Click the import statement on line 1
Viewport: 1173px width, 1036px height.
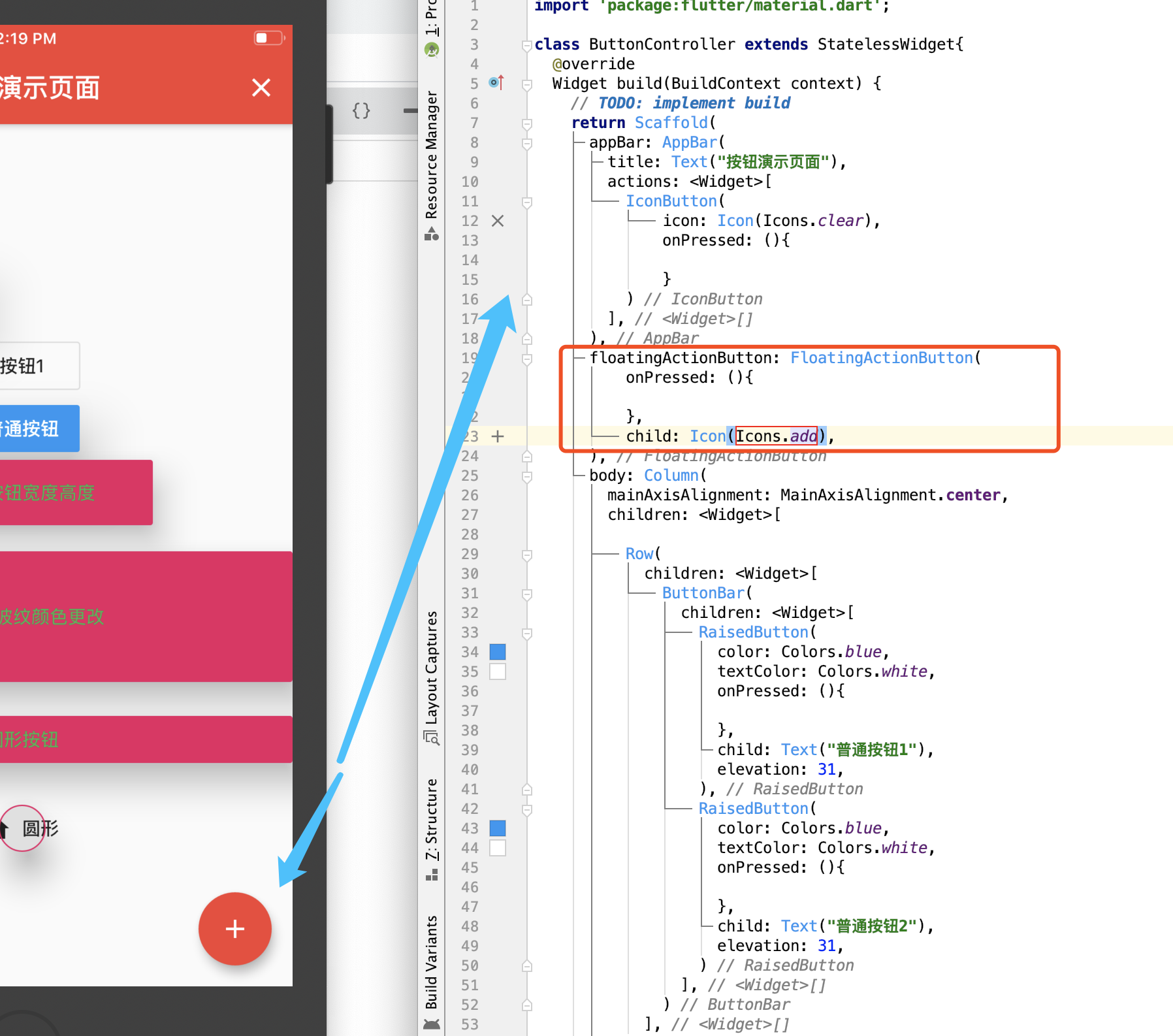pos(712,6)
